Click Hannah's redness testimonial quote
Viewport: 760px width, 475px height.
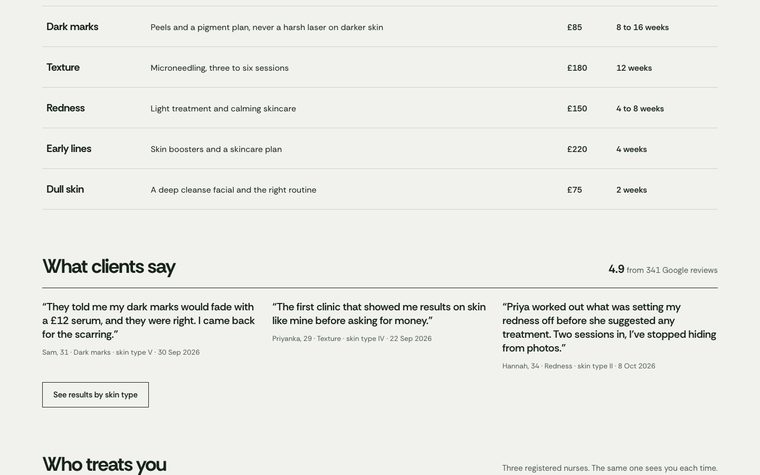tap(609, 327)
